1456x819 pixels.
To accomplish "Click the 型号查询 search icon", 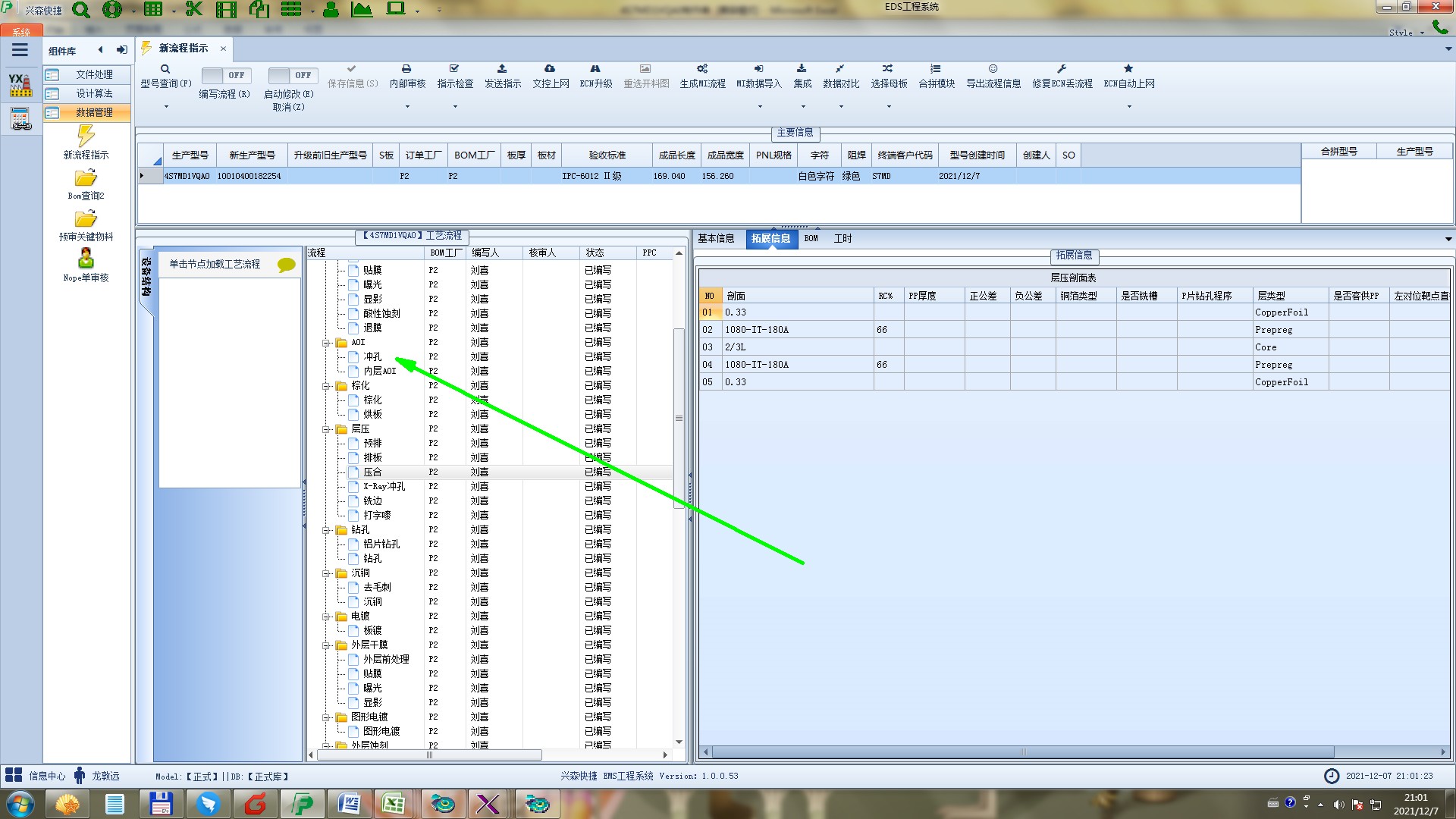I will click(x=165, y=69).
